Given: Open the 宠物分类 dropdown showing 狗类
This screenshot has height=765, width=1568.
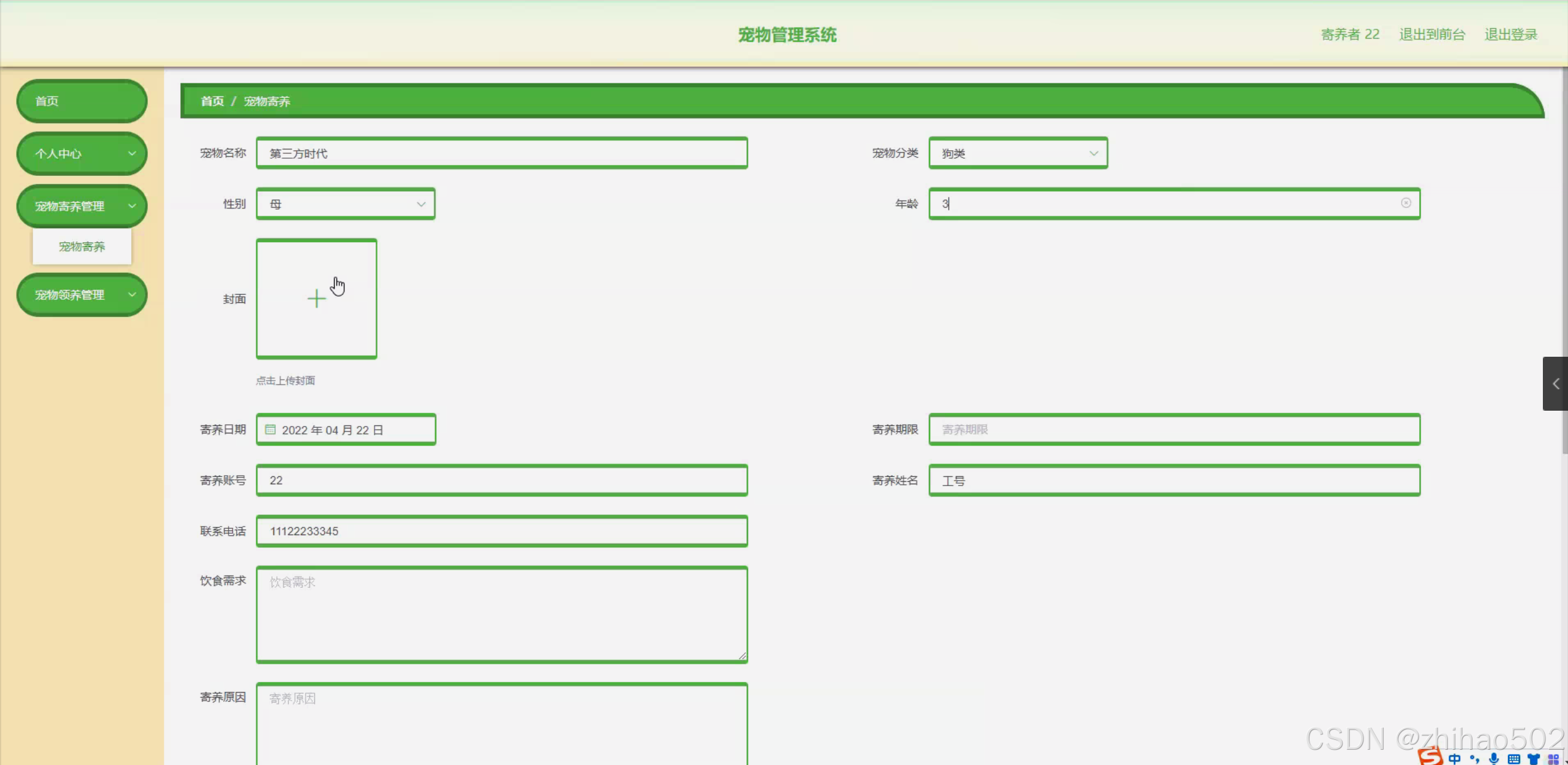Looking at the screenshot, I should pyautogui.click(x=1018, y=153).
